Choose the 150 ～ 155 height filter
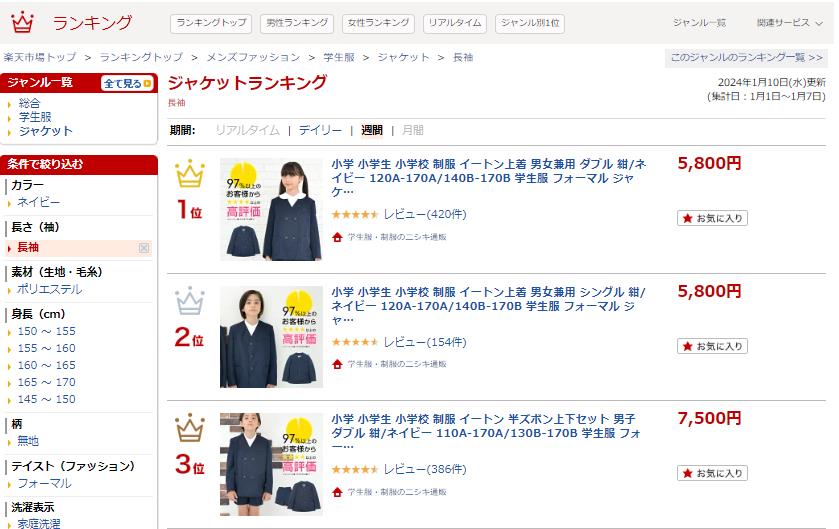Image resolution: width=839 pixels, height=529 pixels. [x=46, y=331]
